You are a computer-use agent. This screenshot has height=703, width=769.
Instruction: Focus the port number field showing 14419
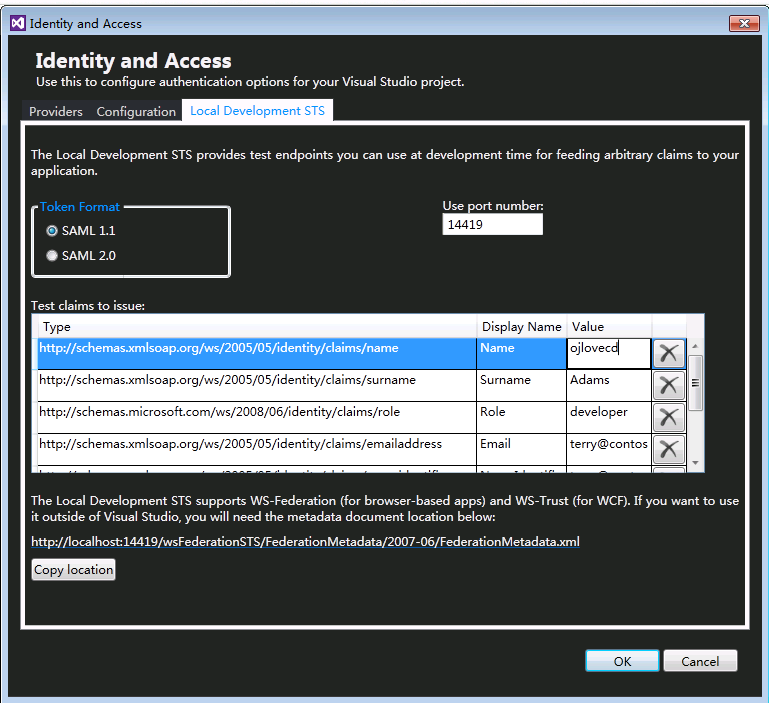[492, 225]
